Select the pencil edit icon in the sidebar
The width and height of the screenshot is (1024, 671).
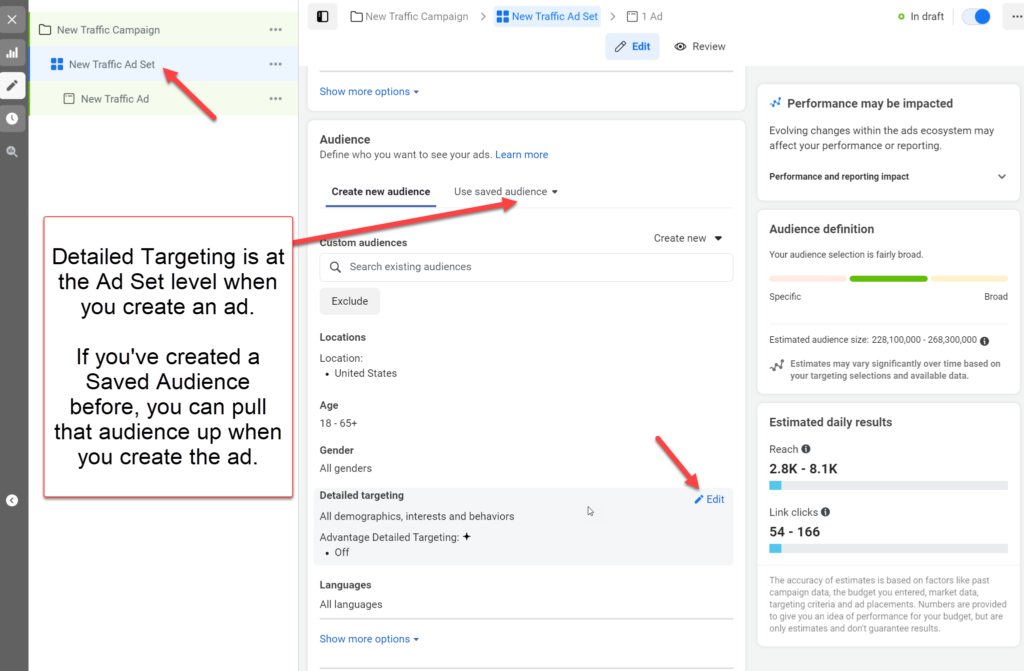[12, 86]
